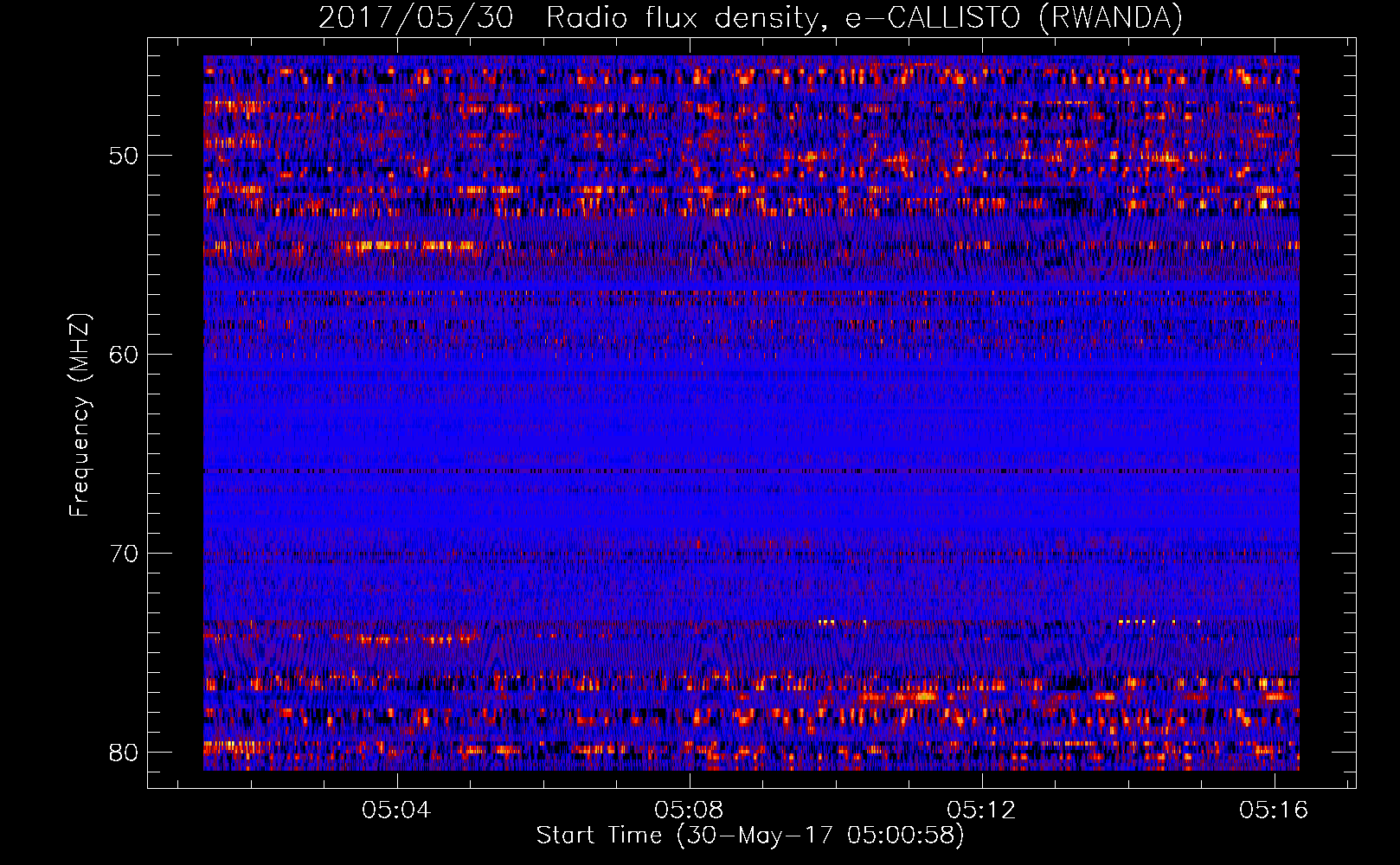Image resolution: width=1400 pixels, height=865 pixels.
Task: Click the 05:16 time tick label
Action: point(1274,811)
